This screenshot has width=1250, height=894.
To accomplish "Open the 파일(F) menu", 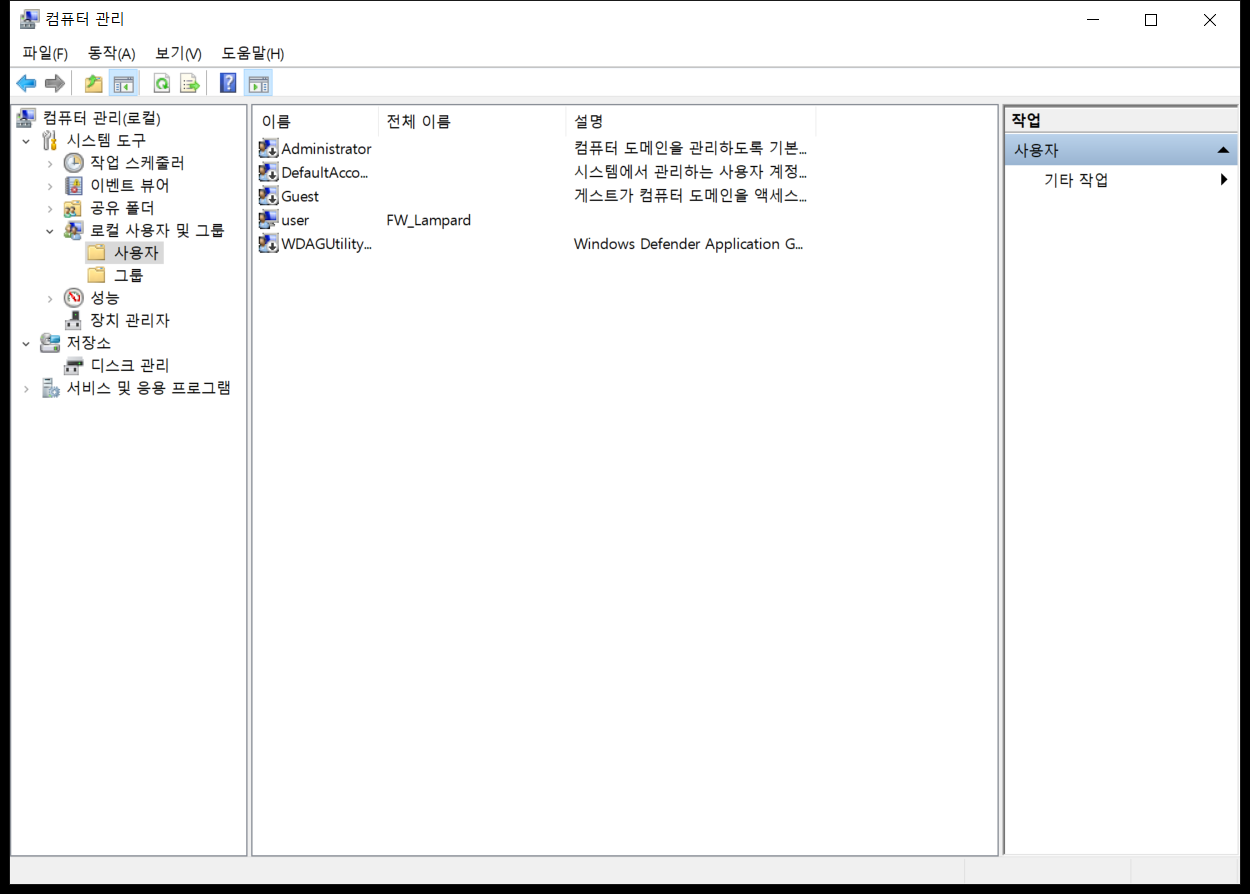I will (x=45, y=53).
